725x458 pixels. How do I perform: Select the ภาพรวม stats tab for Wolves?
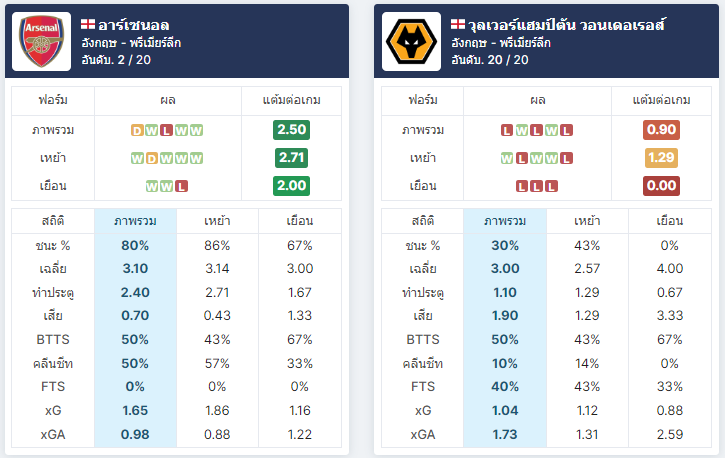505,221
